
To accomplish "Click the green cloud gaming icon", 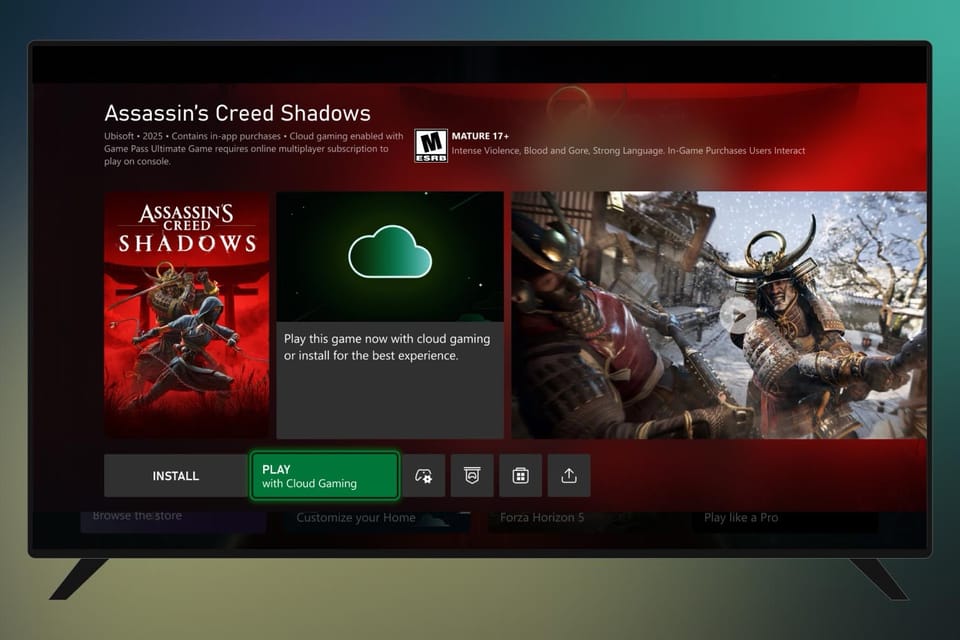I will pyautogui.click(x=390, y=252).
